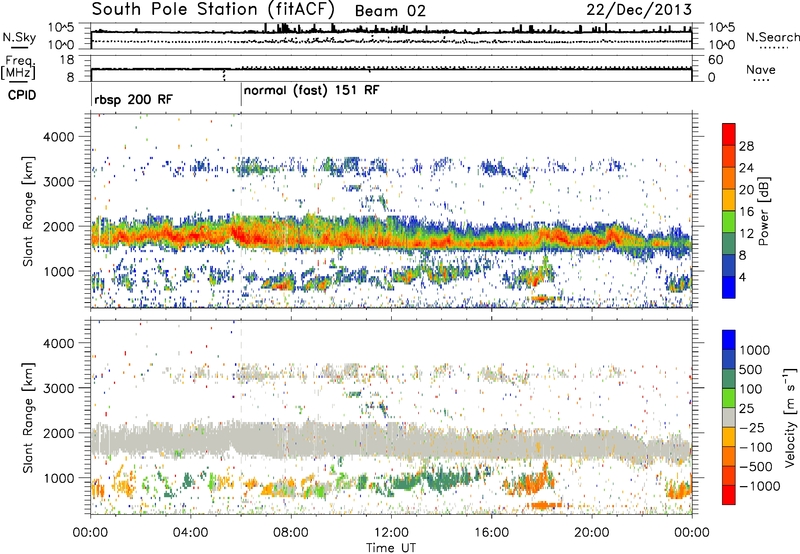Click the '4000' tick on the power panel
The height and width of the screenshot is (554, 800).
pyautogui.click(x=58, y=137)
